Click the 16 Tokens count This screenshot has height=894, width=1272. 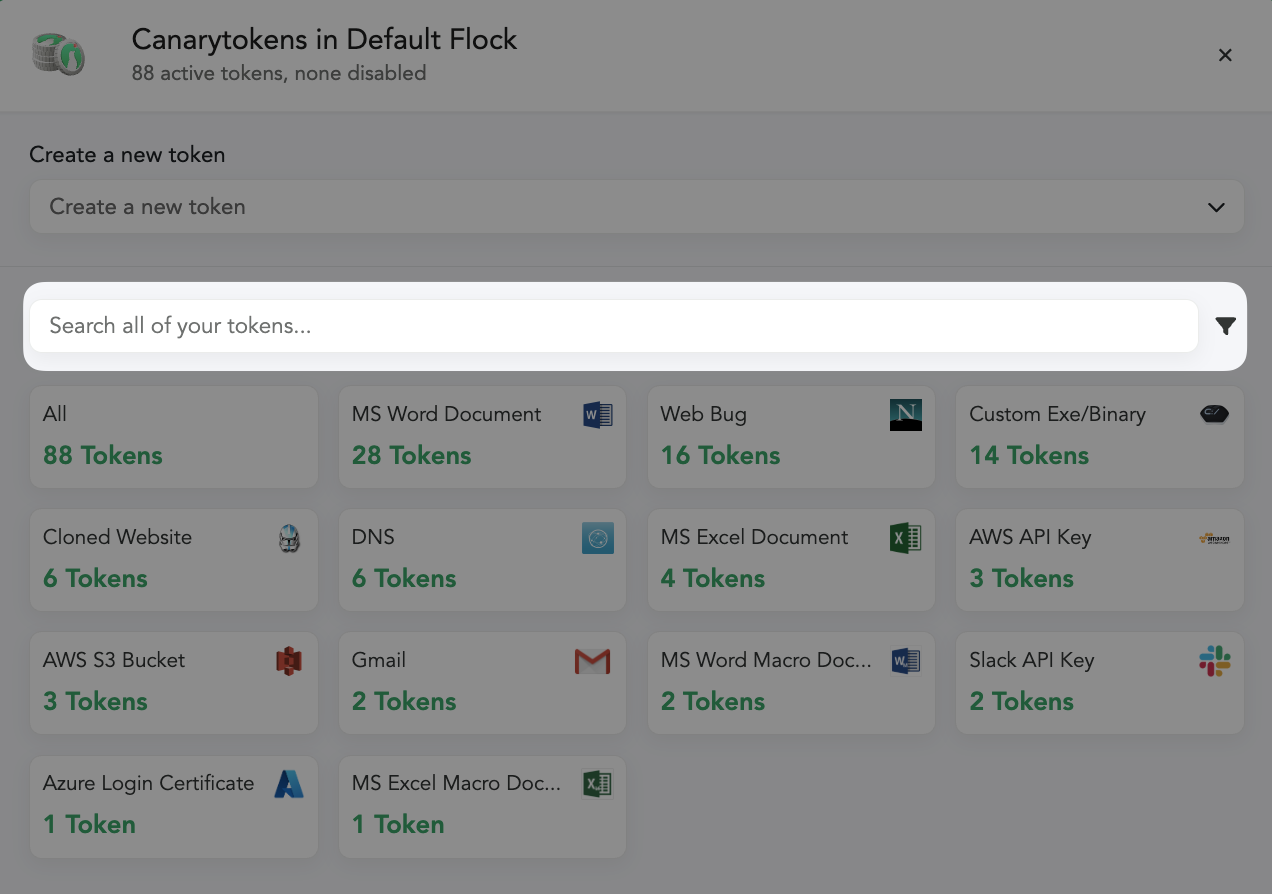[x=720, y=455]
